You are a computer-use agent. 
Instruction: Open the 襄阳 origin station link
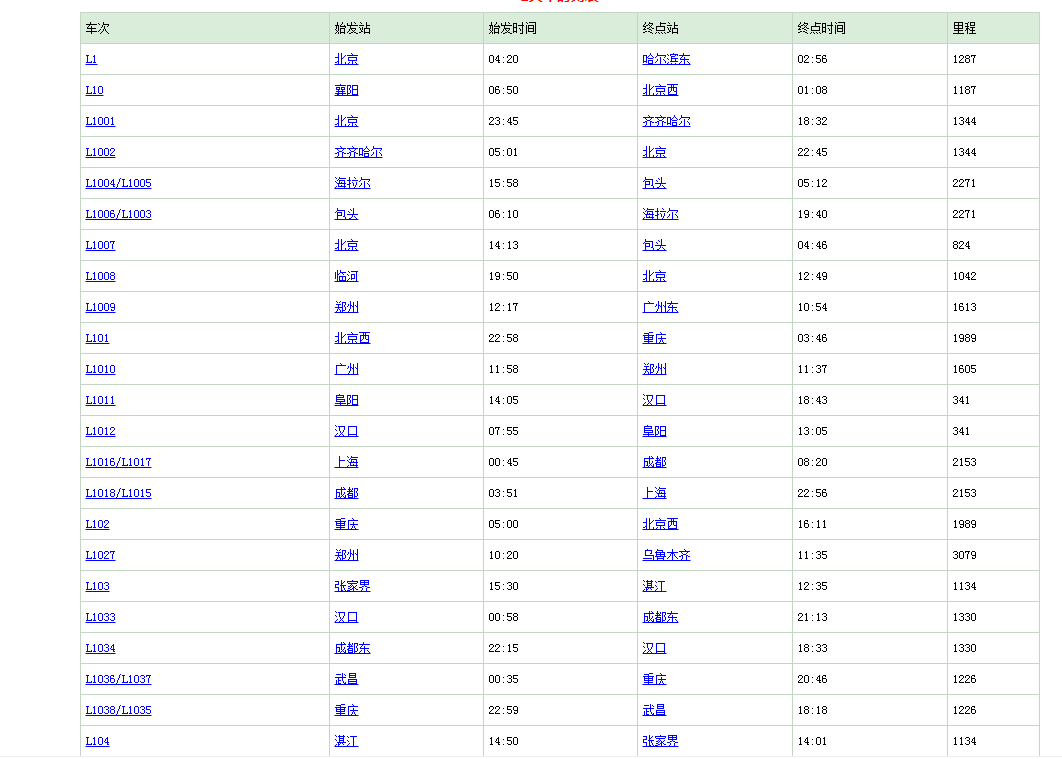[x=346, y=90]
